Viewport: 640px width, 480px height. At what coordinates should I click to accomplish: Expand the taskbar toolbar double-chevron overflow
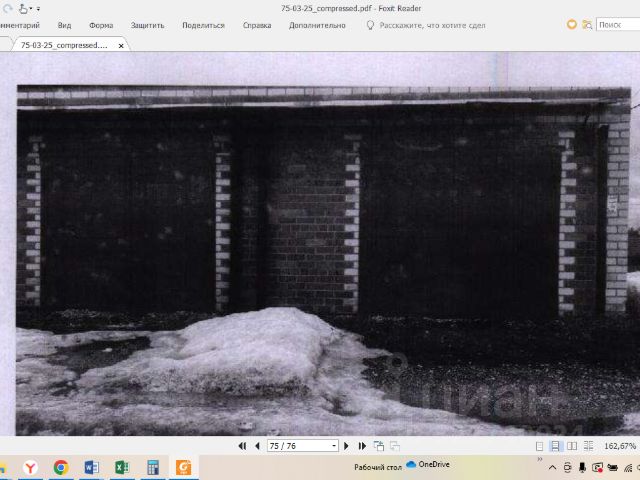pyautogui.click(x=540, y=459)
